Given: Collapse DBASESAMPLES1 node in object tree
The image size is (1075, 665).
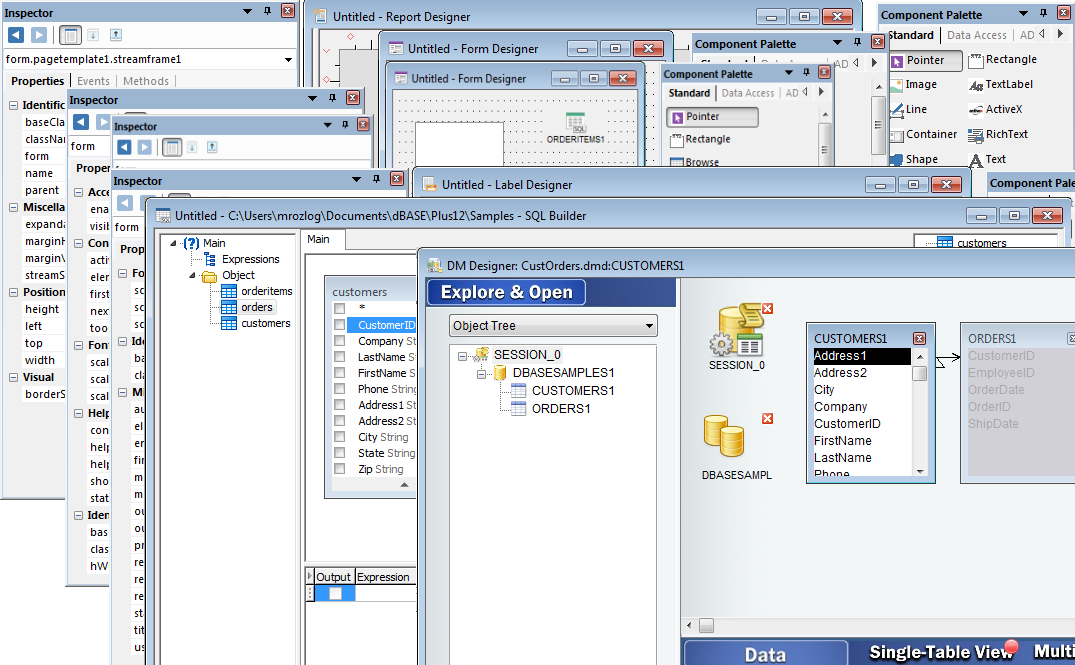Looking at the screenshot, I should coord(481,374).
